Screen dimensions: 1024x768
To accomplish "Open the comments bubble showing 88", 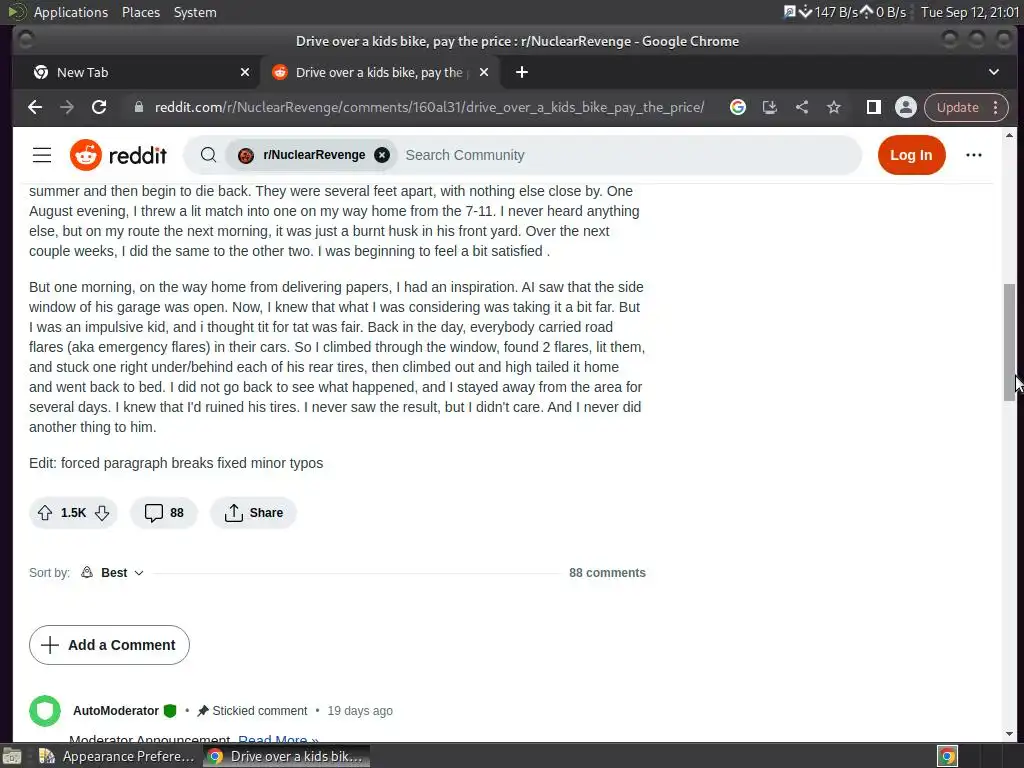I will [164, 513].
